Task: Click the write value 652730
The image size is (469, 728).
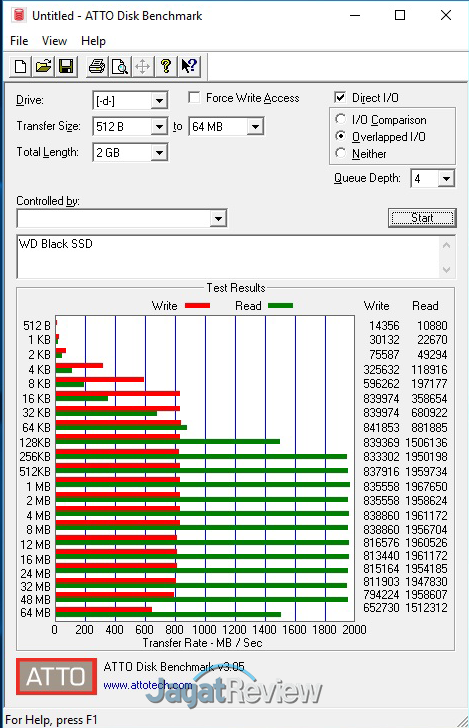Action: (381, 607)
